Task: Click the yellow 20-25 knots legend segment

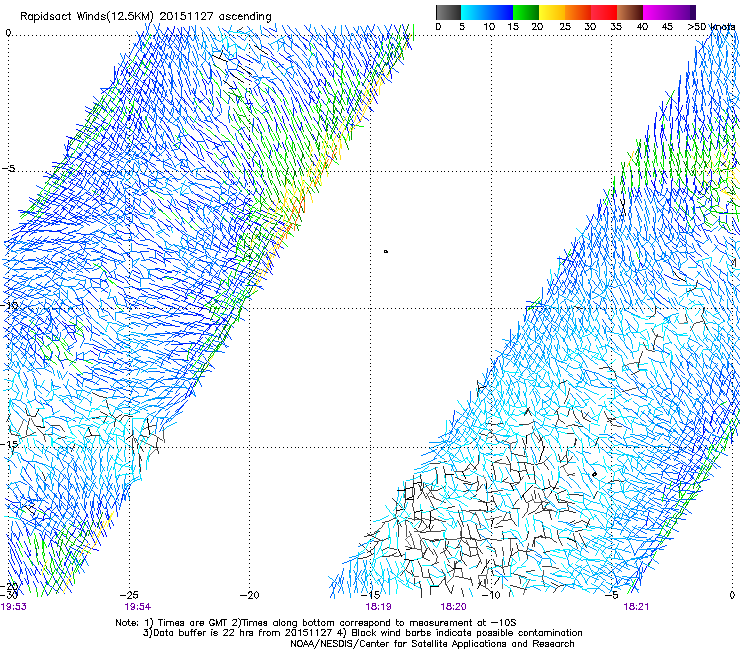Action: tap(552, 12)
